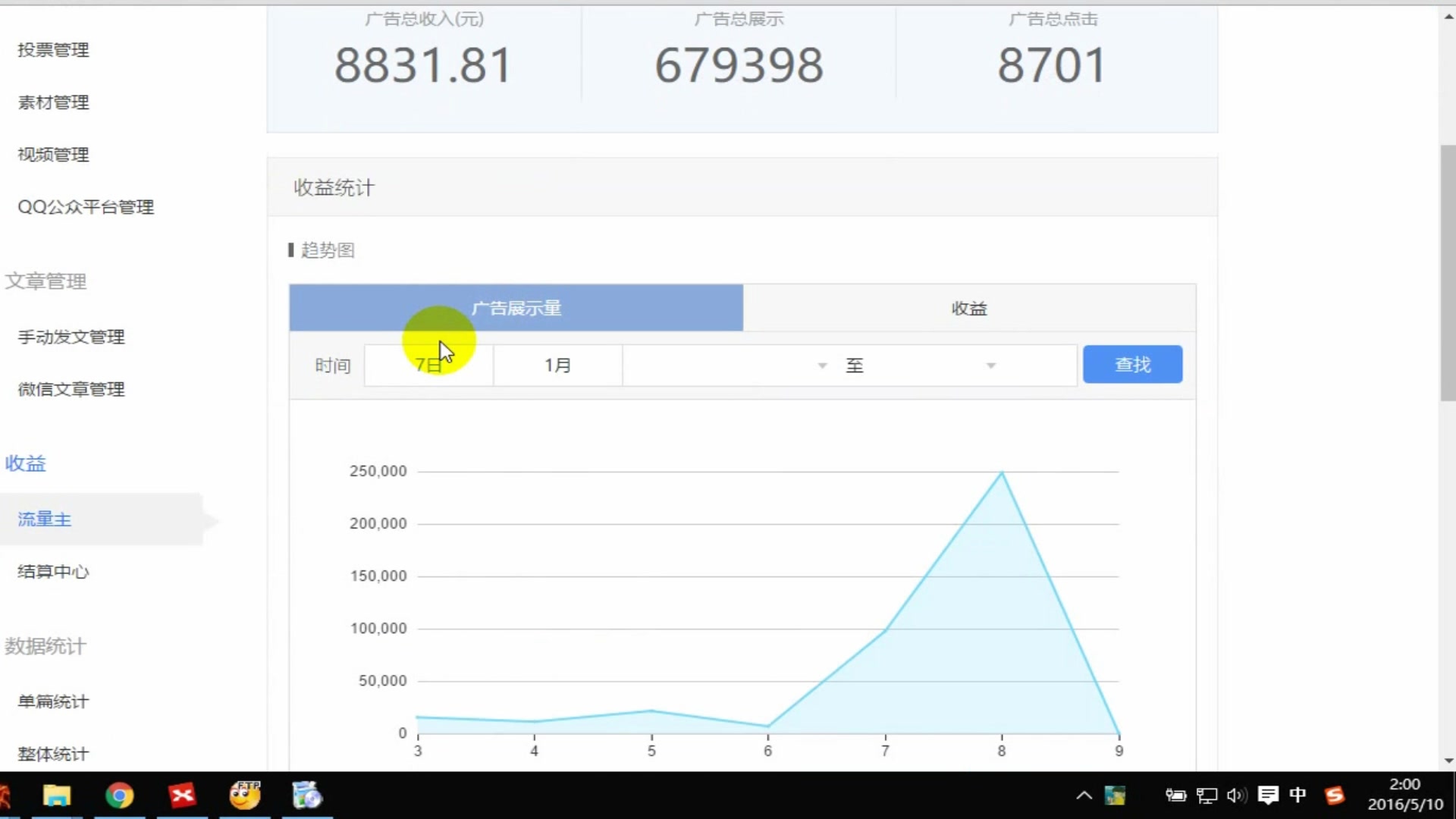This screenshot has width=1456, height=819.
Task: Open 素材管理 in the sidebar
Action: tap(53, 102)
